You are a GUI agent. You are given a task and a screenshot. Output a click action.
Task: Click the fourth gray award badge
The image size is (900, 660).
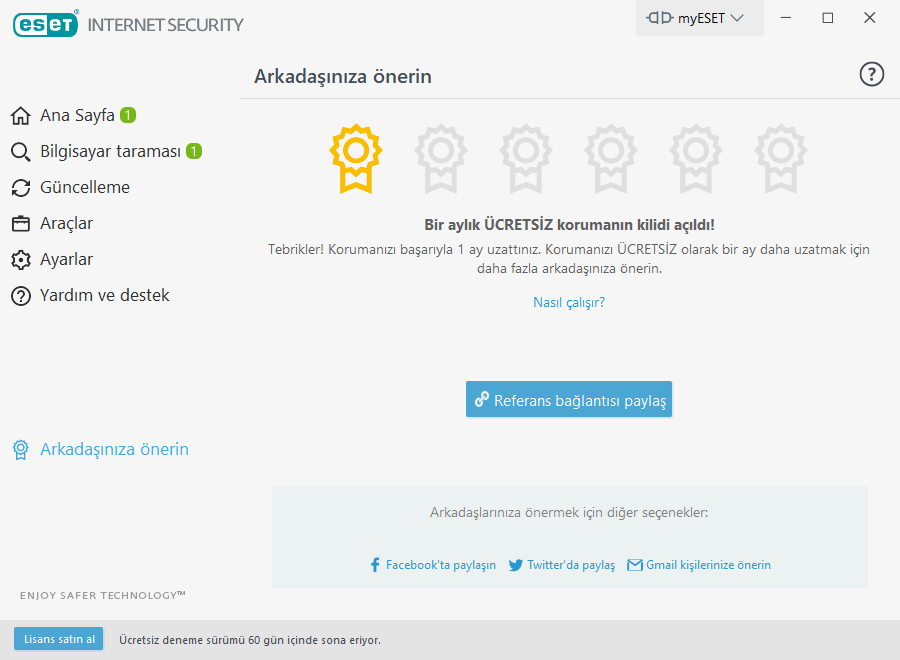click(x=611, y=158)
